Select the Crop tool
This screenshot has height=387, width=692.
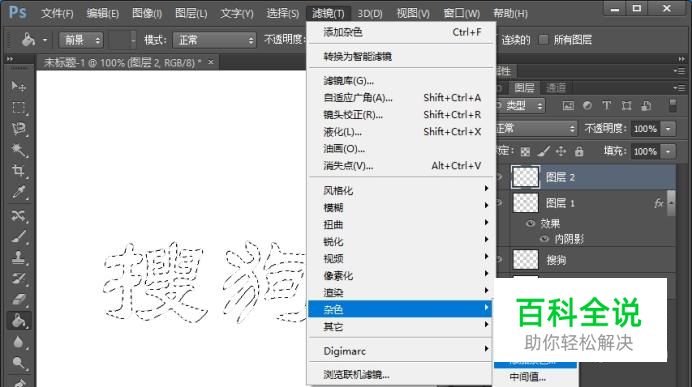coord(18,171)
